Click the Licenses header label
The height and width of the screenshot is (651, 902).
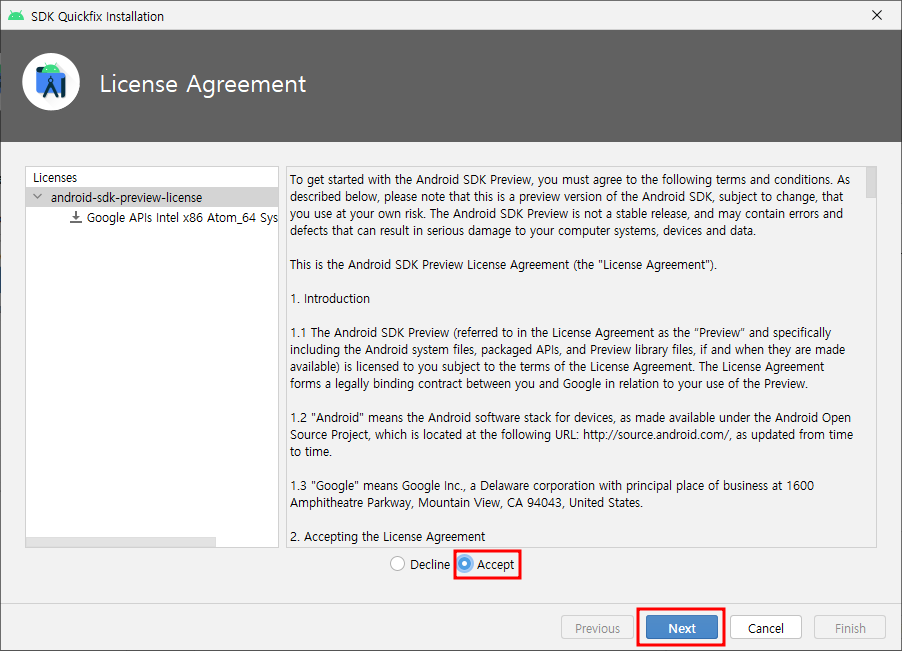point(55,178)
